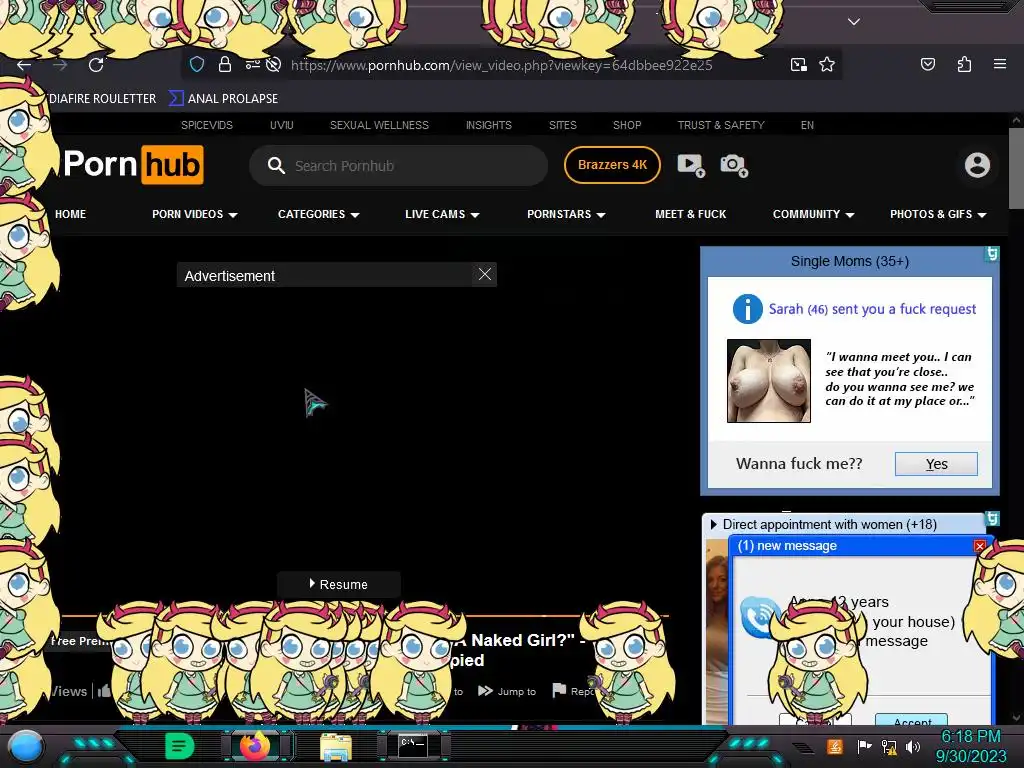Open the command prompt taskbar icon
The height and width of the screenshot is (768, 1024).
(x=413, y=746)
